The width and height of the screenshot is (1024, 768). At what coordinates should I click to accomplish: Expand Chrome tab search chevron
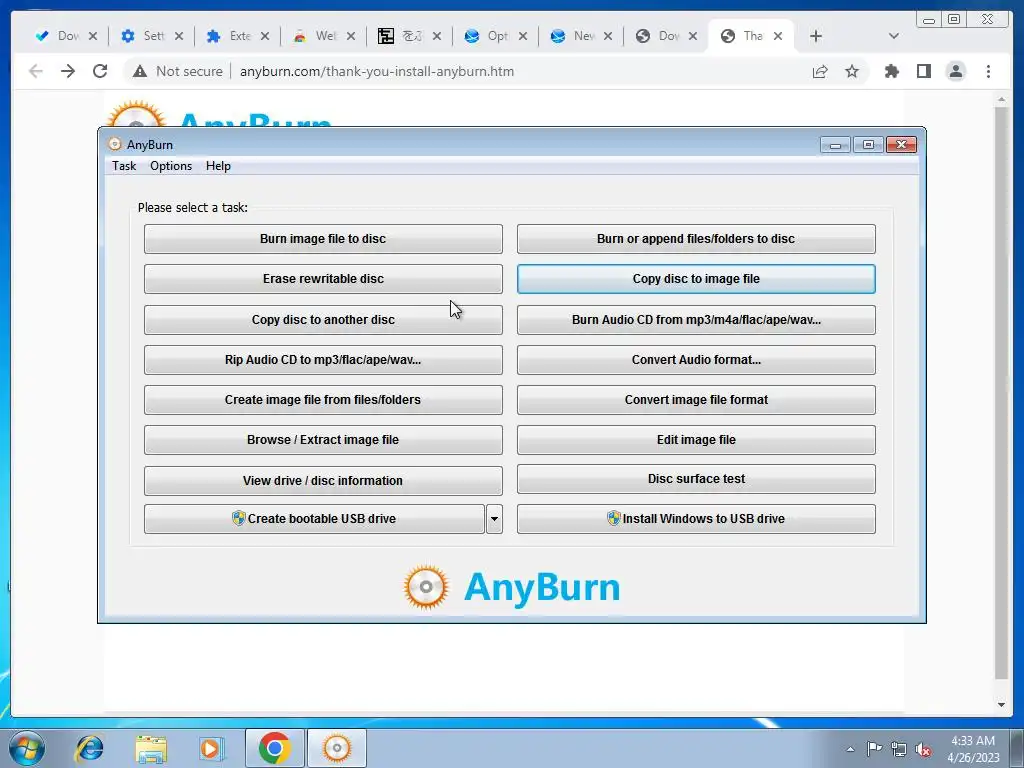tap(894, 36)
